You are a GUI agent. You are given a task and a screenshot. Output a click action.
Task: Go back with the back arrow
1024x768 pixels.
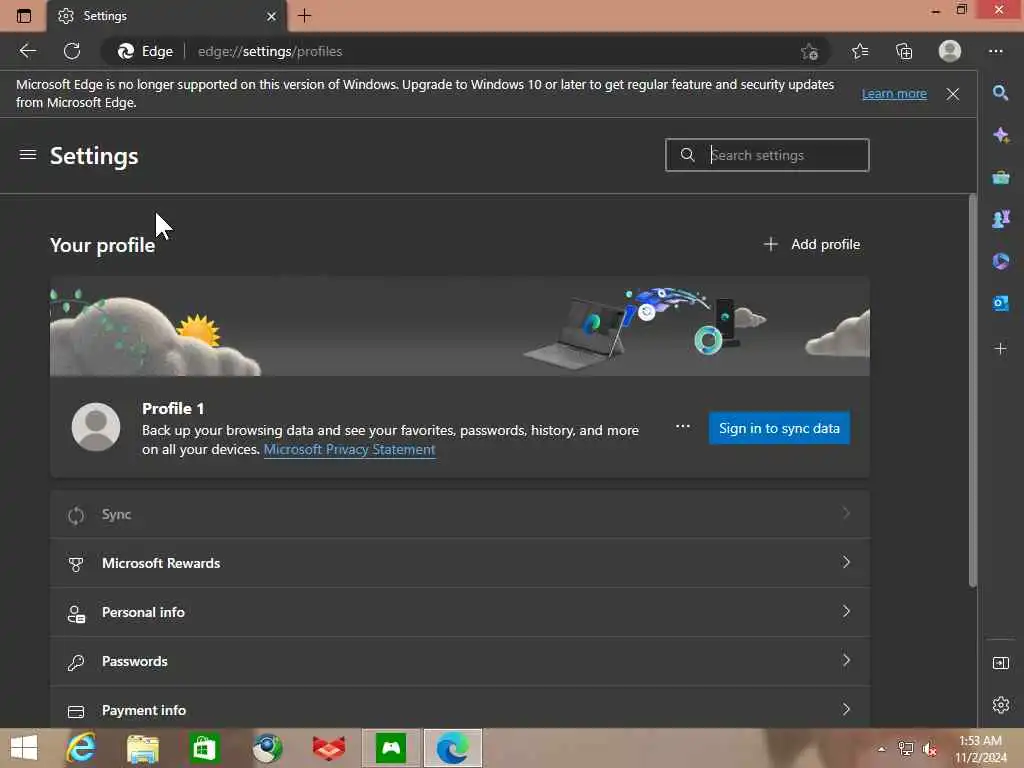(27, 51)
